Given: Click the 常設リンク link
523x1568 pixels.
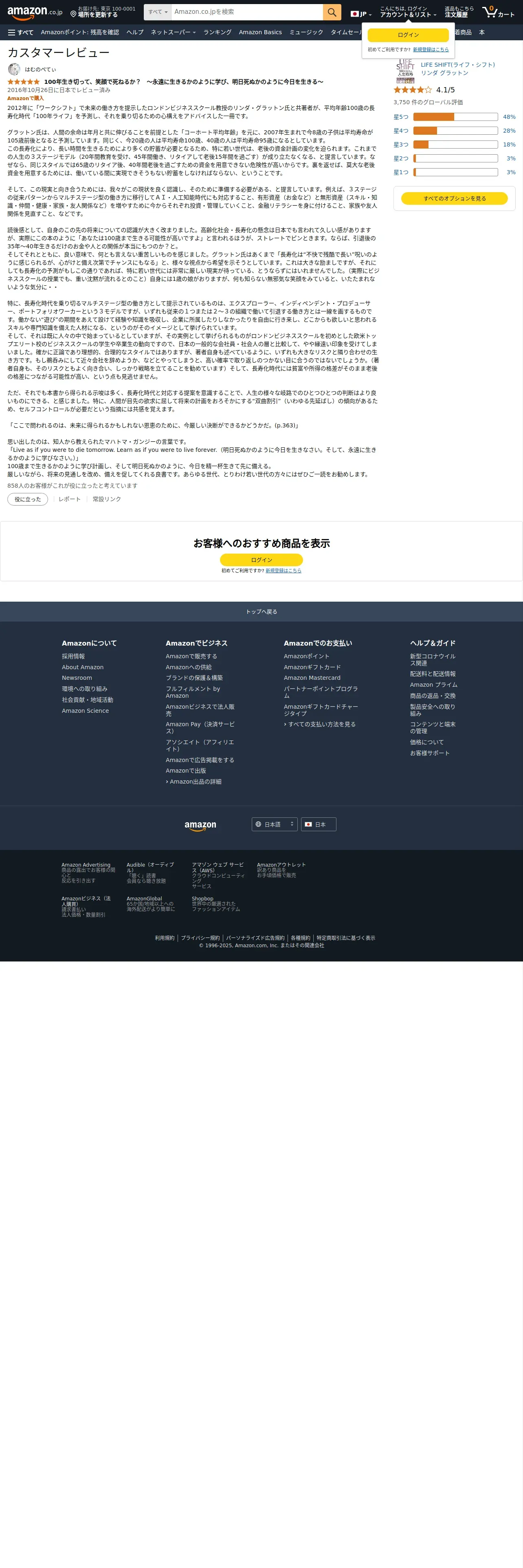Looking at the screenshot, I should [x=107, y=499].
